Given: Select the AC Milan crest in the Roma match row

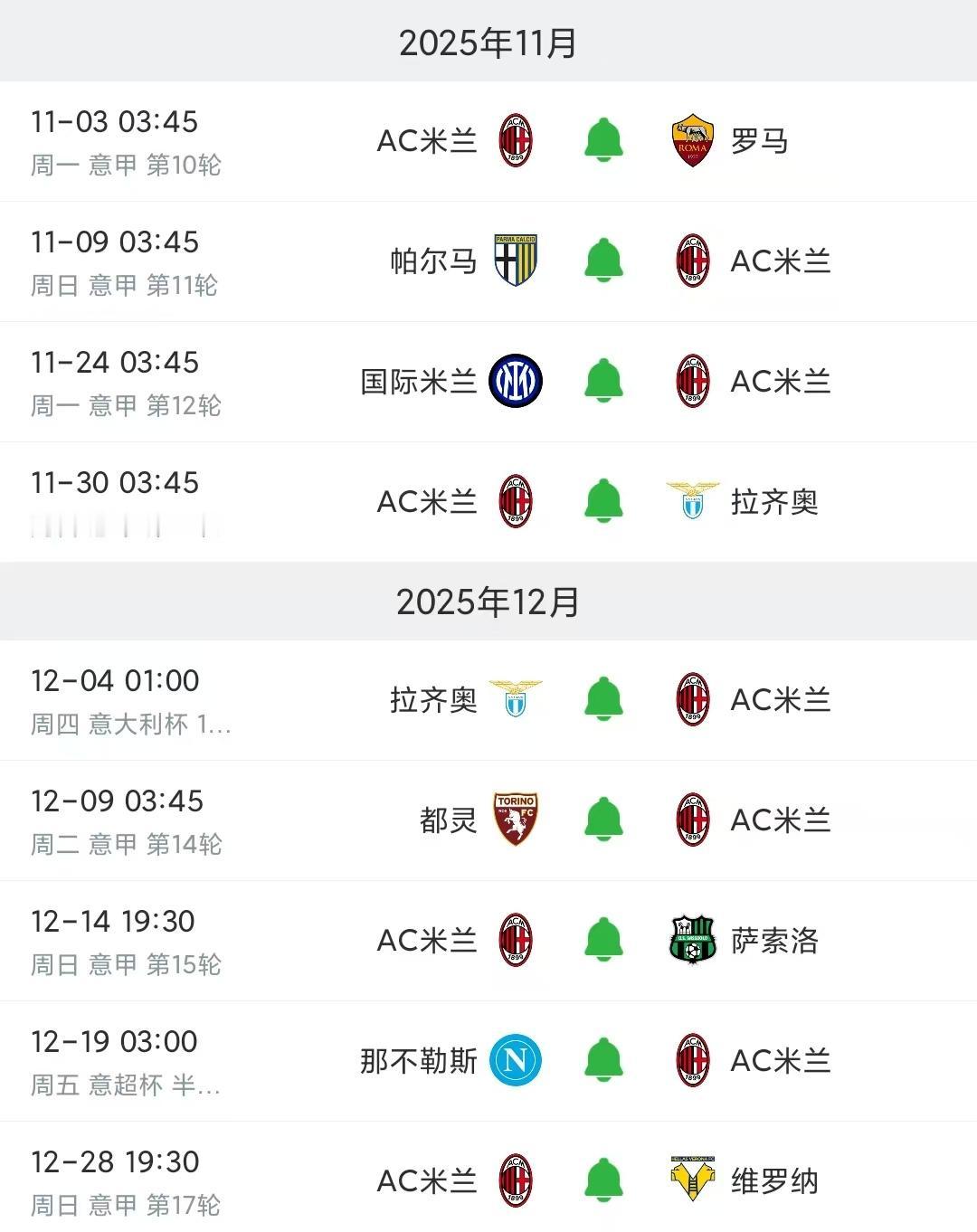Looking at the screenshot, I should pyautogui.click(x=516, y=141).
